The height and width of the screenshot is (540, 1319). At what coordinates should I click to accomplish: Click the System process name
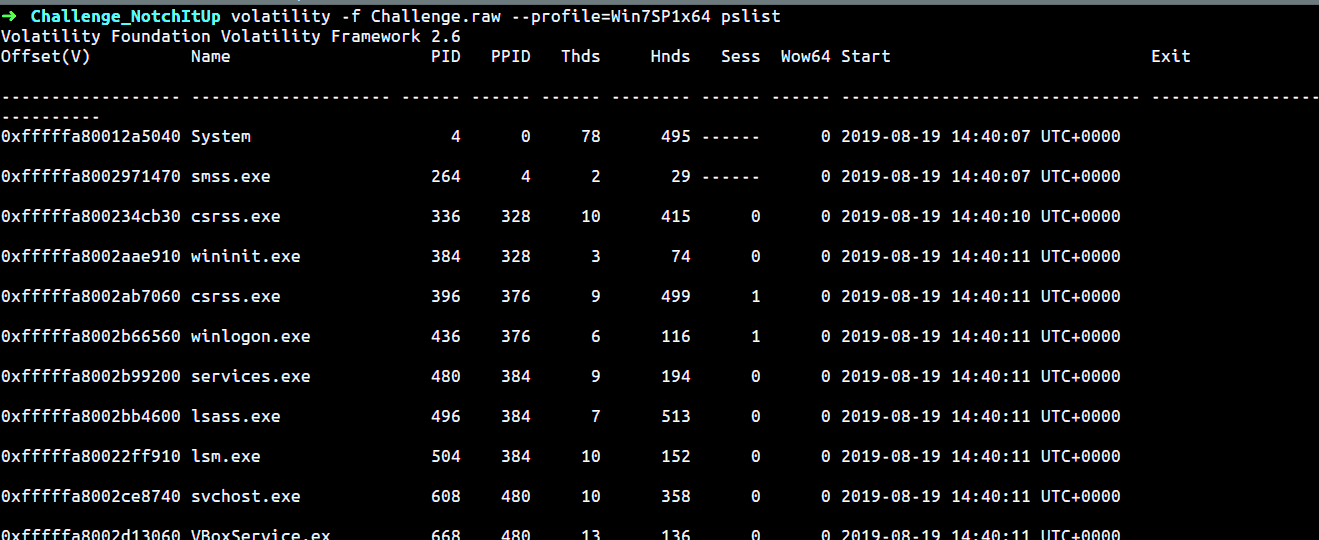pos(220,137)
